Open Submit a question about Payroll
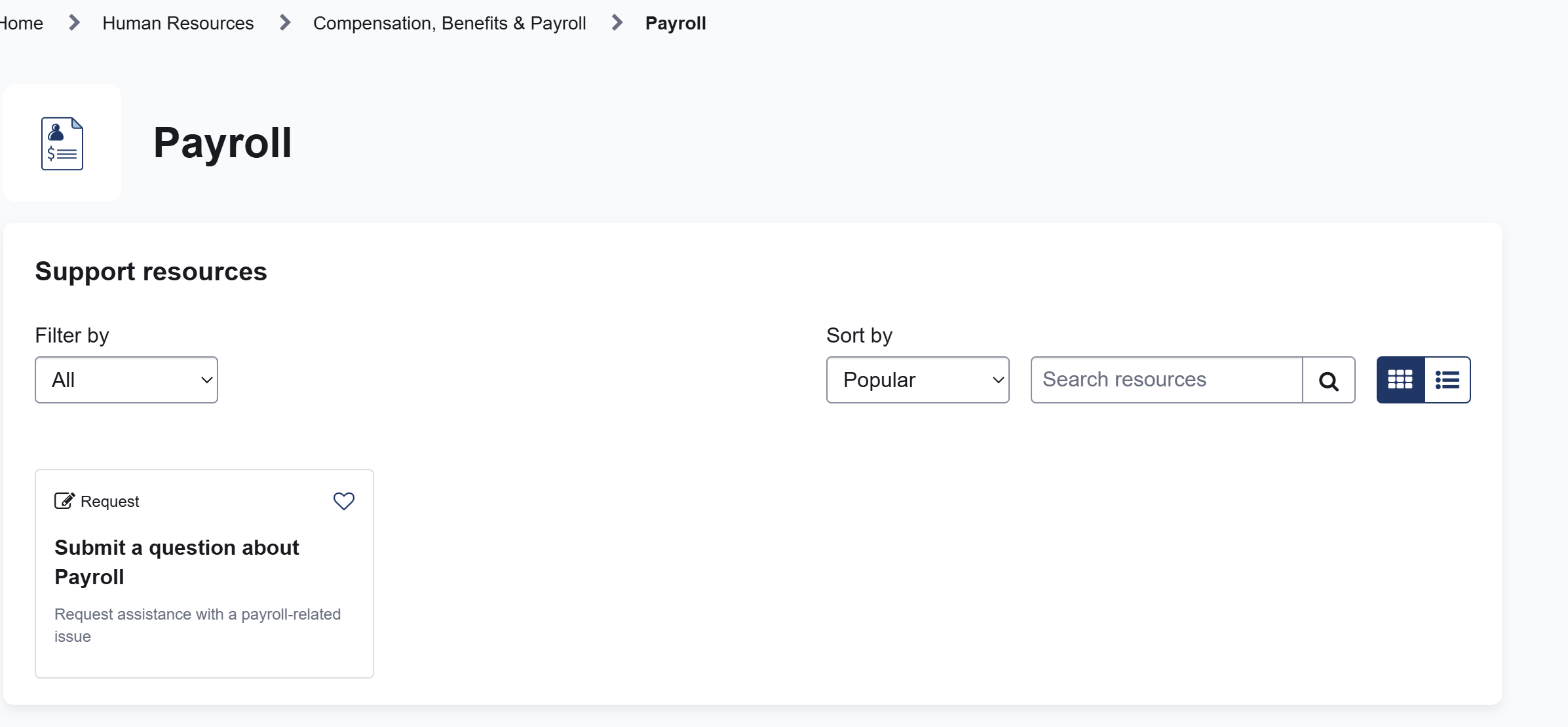The height and width of the screenshot is (727, 1568). (177, 562)
